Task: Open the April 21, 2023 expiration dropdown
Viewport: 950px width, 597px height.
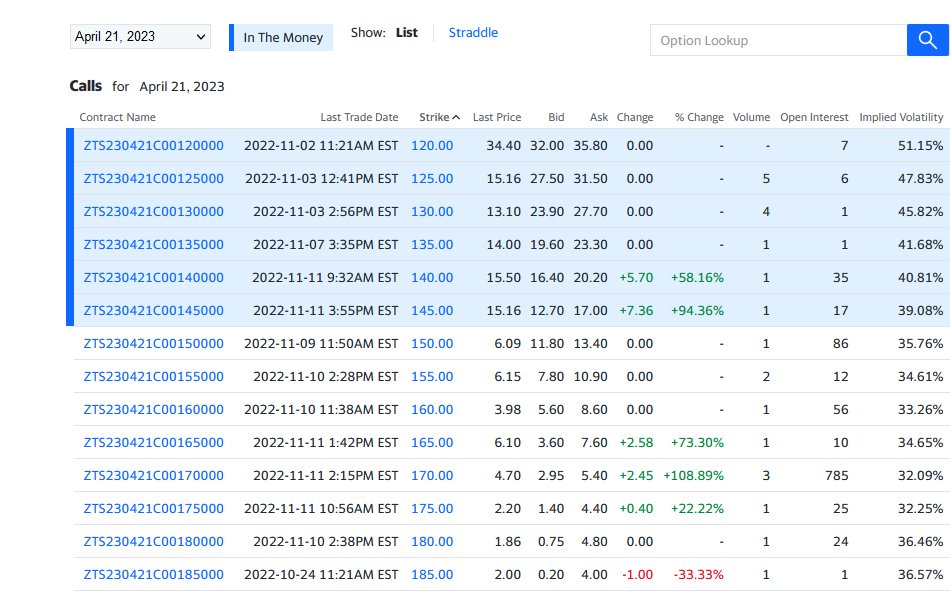Action: pyautogui.click(x=141, y=36)
